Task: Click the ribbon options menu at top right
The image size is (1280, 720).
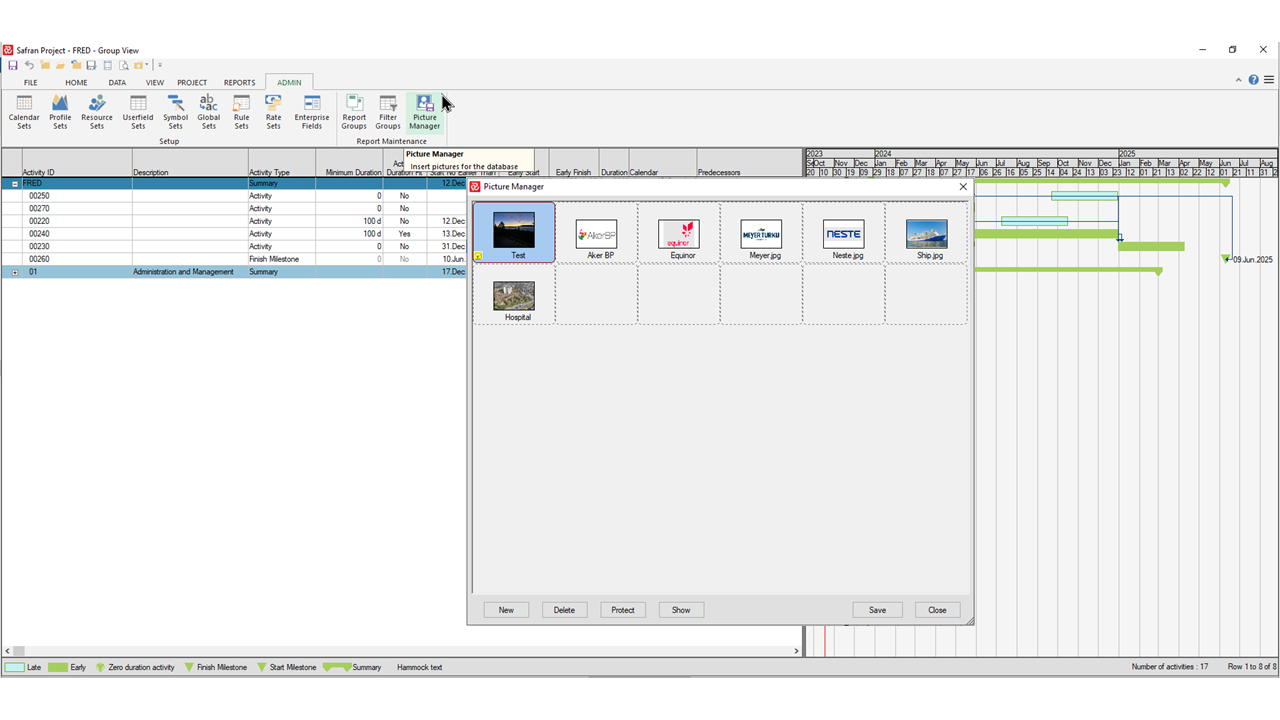Action: pos(1269,80)
